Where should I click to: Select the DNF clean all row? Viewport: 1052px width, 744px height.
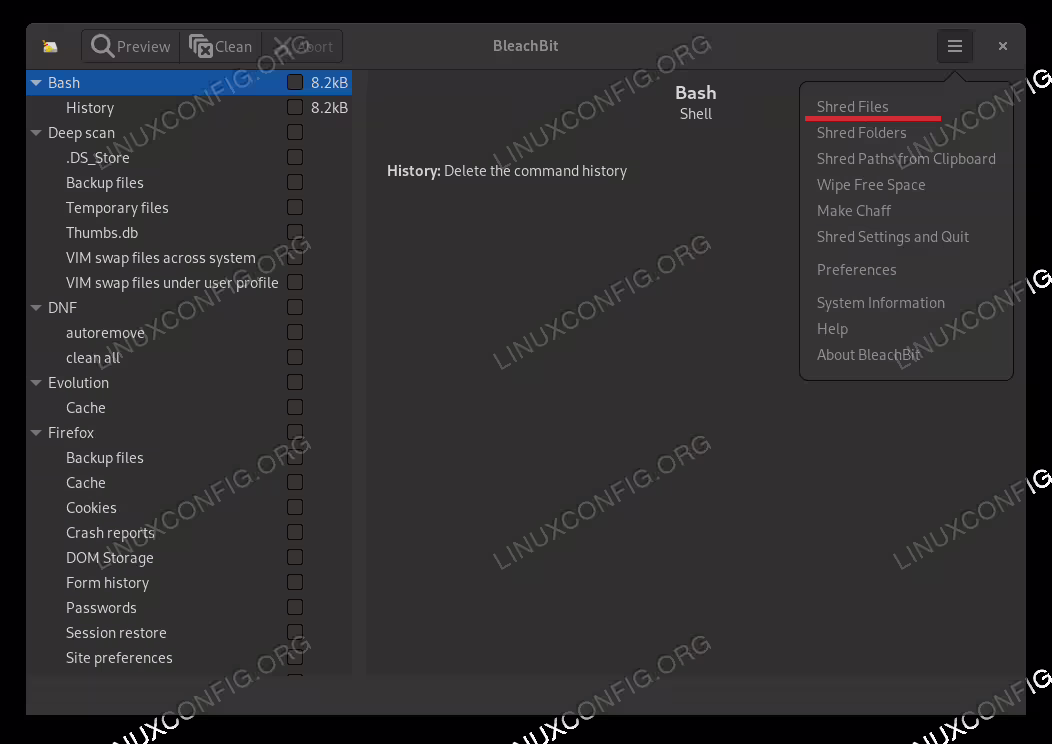coord(189,358)
